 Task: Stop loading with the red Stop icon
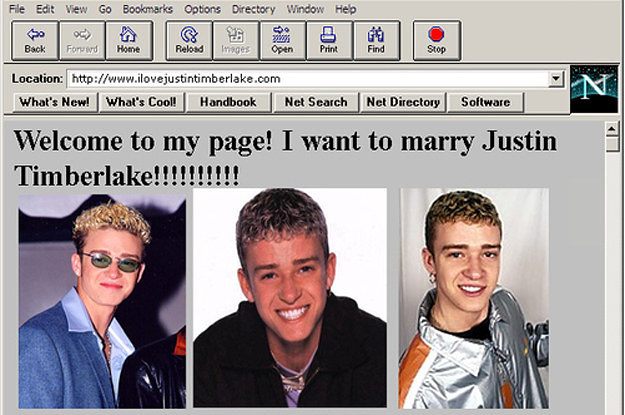[x=436, y=35]
